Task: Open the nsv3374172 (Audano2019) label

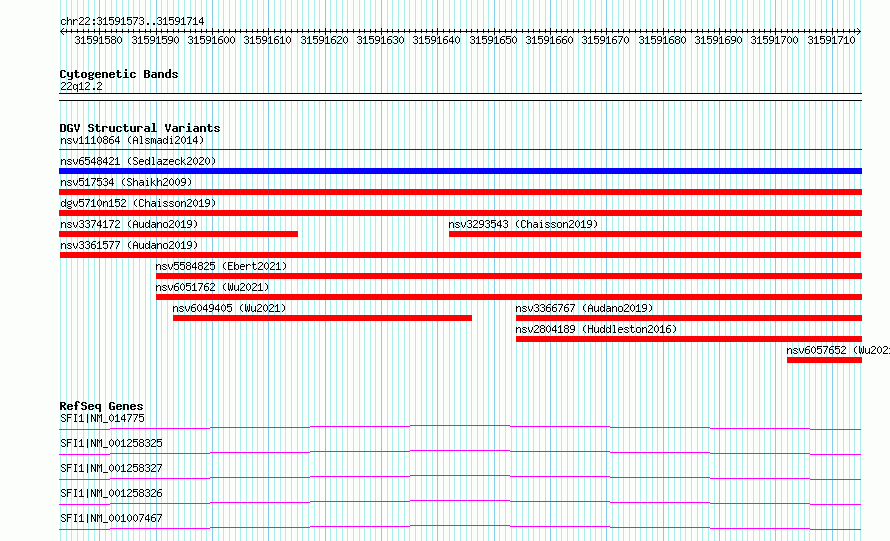Action: click(x=129, y=224)
